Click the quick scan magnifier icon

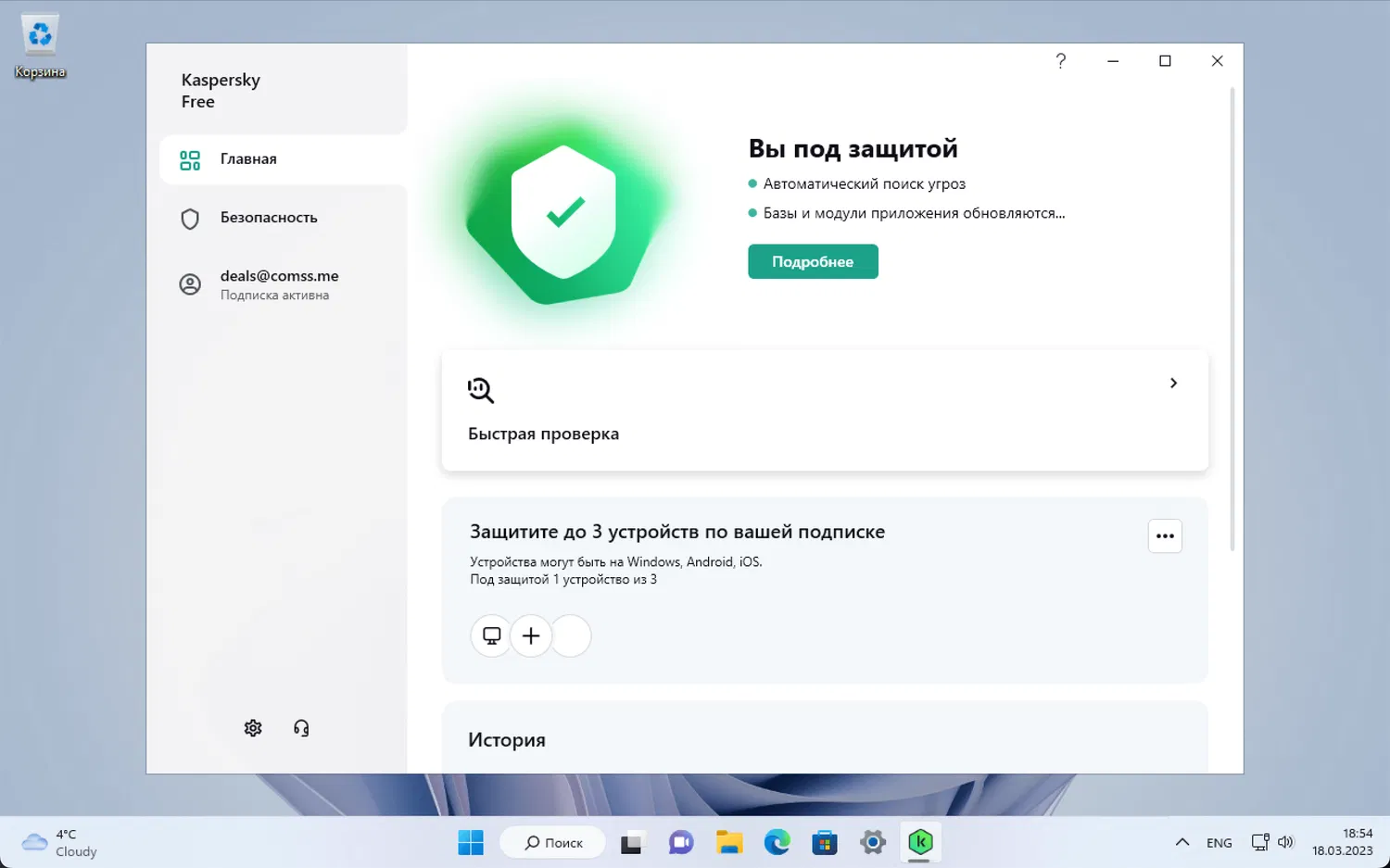(x=481, y=390)
